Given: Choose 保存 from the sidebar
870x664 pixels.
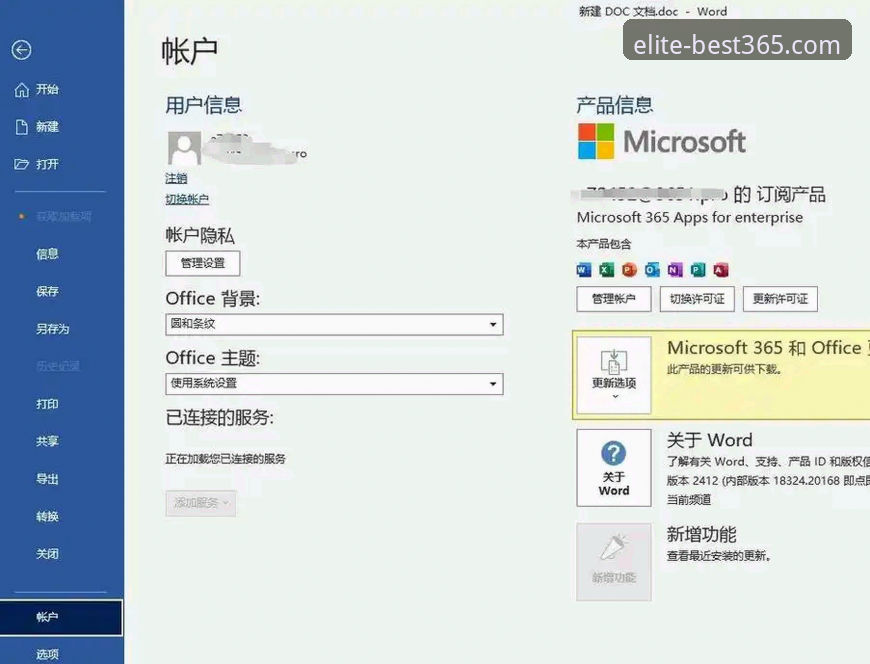Looking at the screenshot, I should pyautogui.click(x=47, y=291).
